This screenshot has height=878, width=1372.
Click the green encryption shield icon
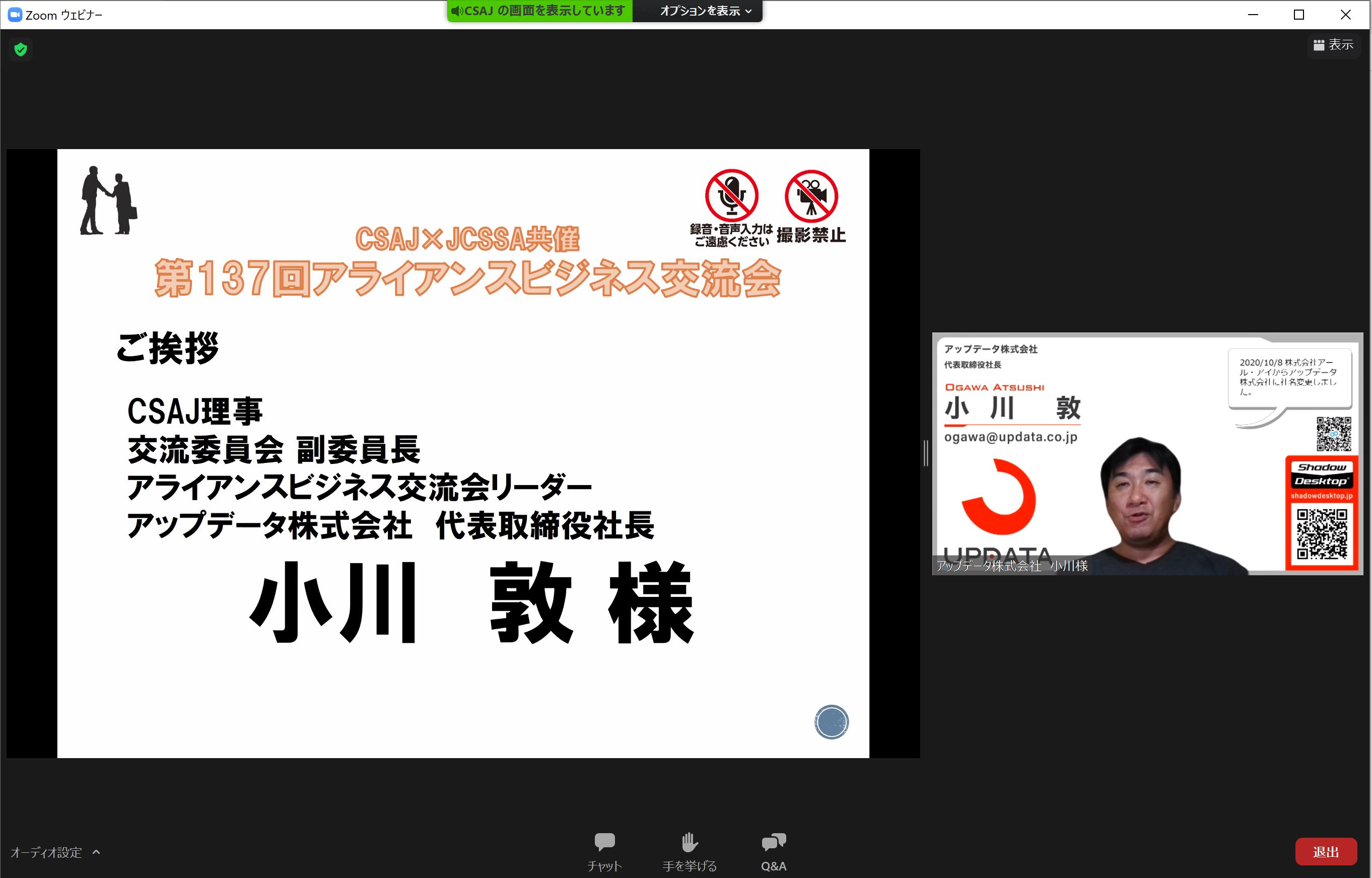[21, 49]
